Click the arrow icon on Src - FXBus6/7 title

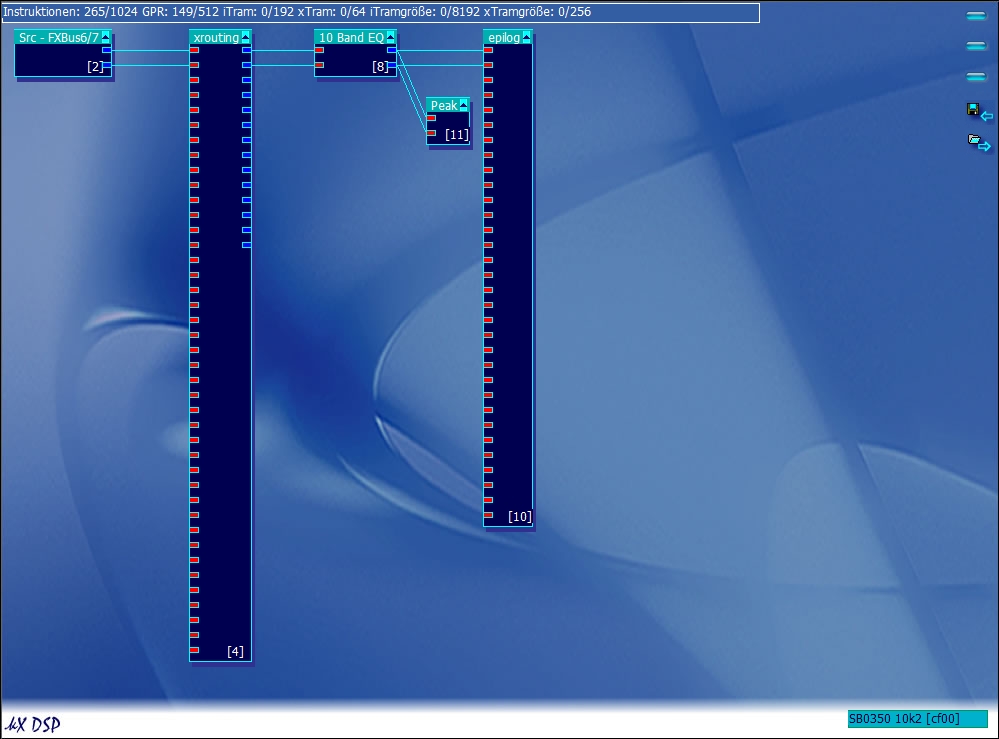(x=106, y=38)
